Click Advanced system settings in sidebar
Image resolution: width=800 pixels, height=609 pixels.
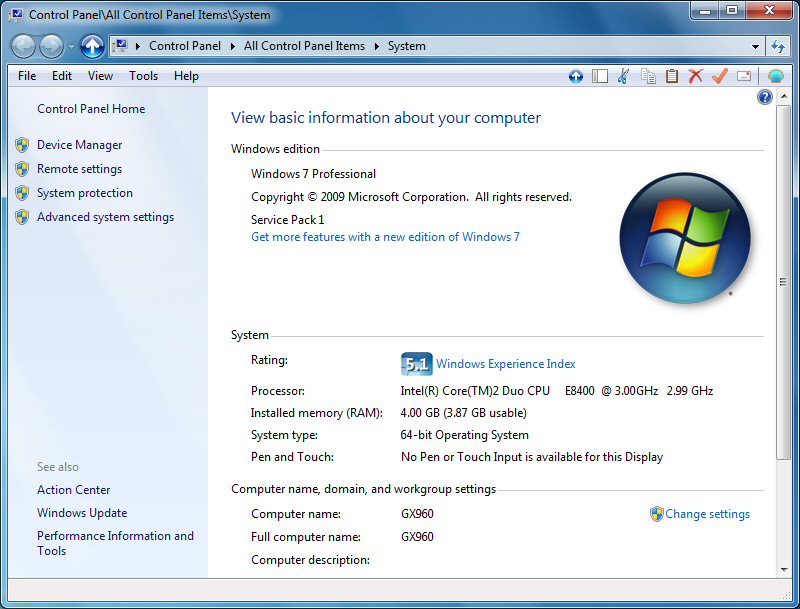(105, 217)
